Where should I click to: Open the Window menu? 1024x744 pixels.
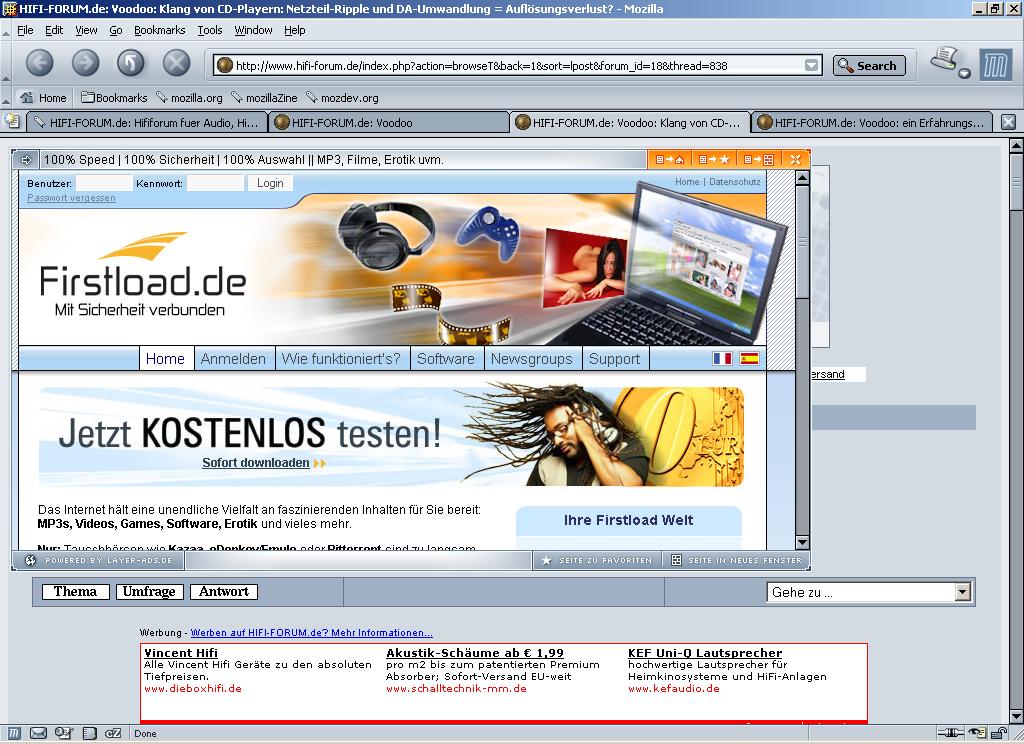coord(253,30)
